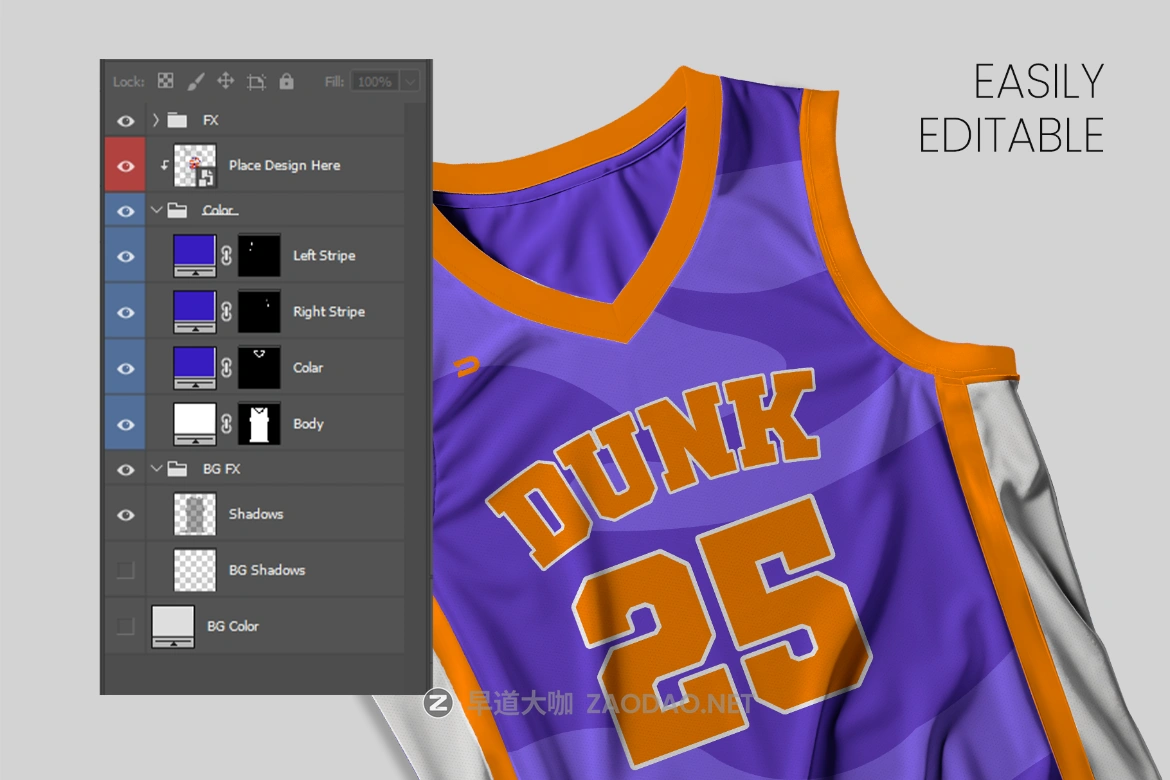The height and width of the screenshot is (780, 1170).
Task: Click the Fill 100% value field
Action: (x=375, y=82)
